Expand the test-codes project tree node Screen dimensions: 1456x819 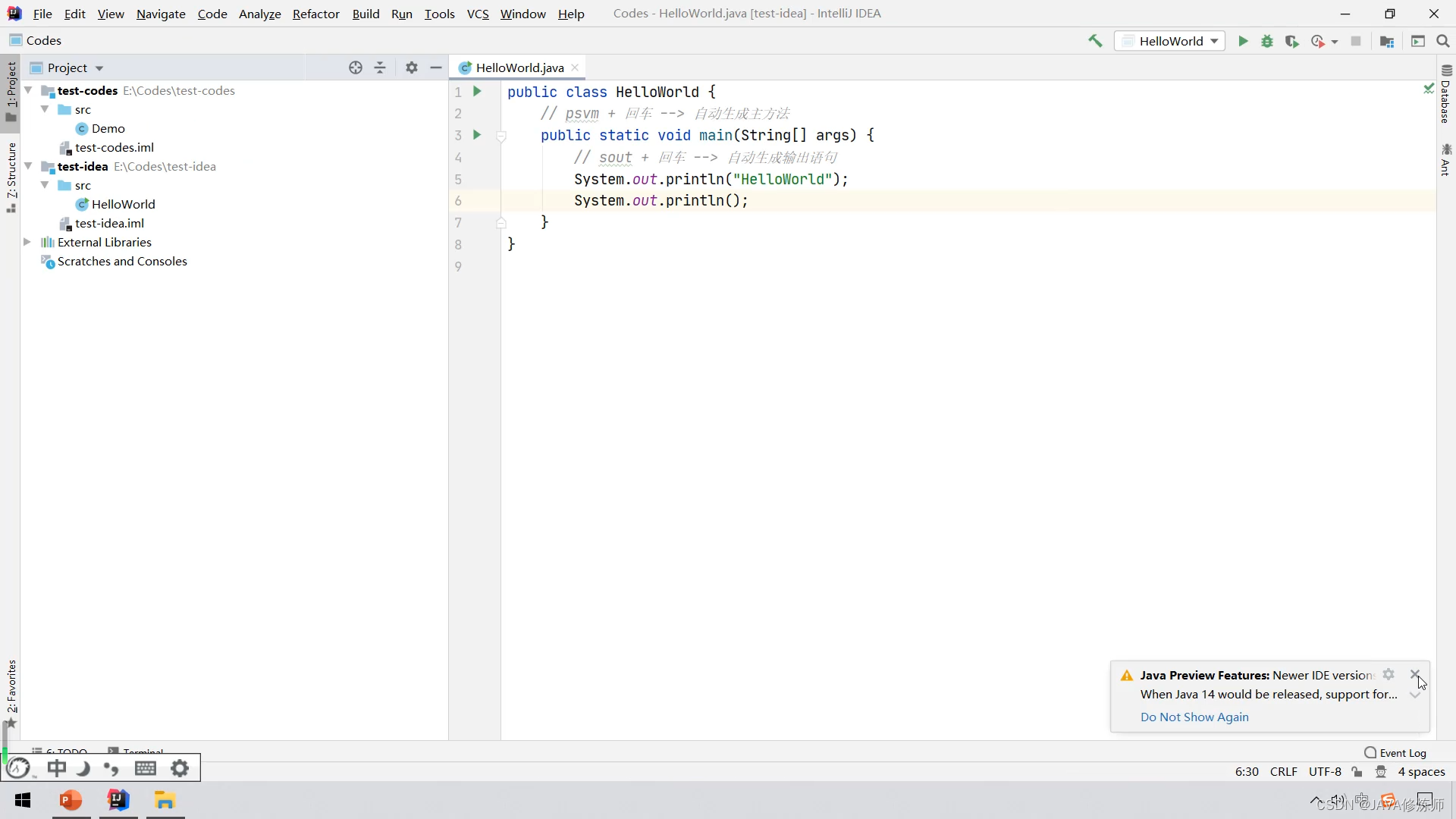coord(27,90)
